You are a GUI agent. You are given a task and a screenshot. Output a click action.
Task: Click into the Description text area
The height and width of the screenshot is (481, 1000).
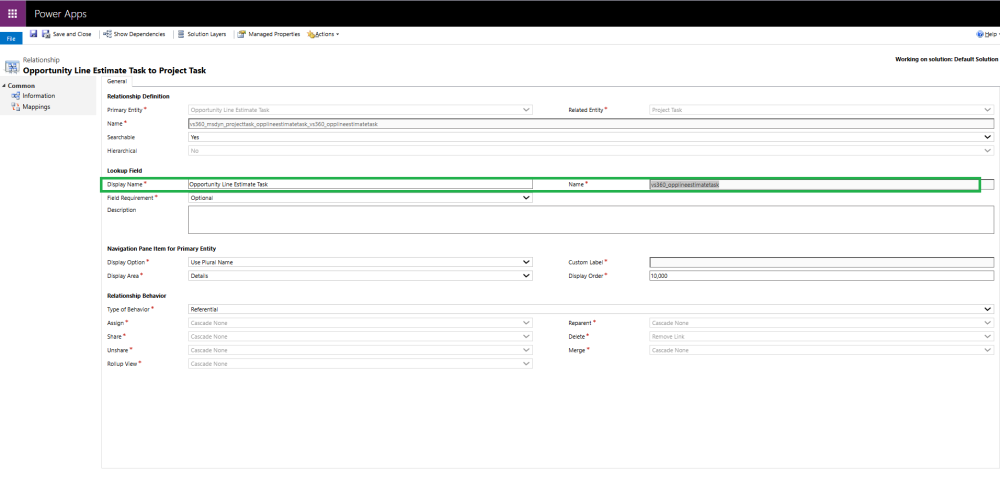tap(591, 219)
